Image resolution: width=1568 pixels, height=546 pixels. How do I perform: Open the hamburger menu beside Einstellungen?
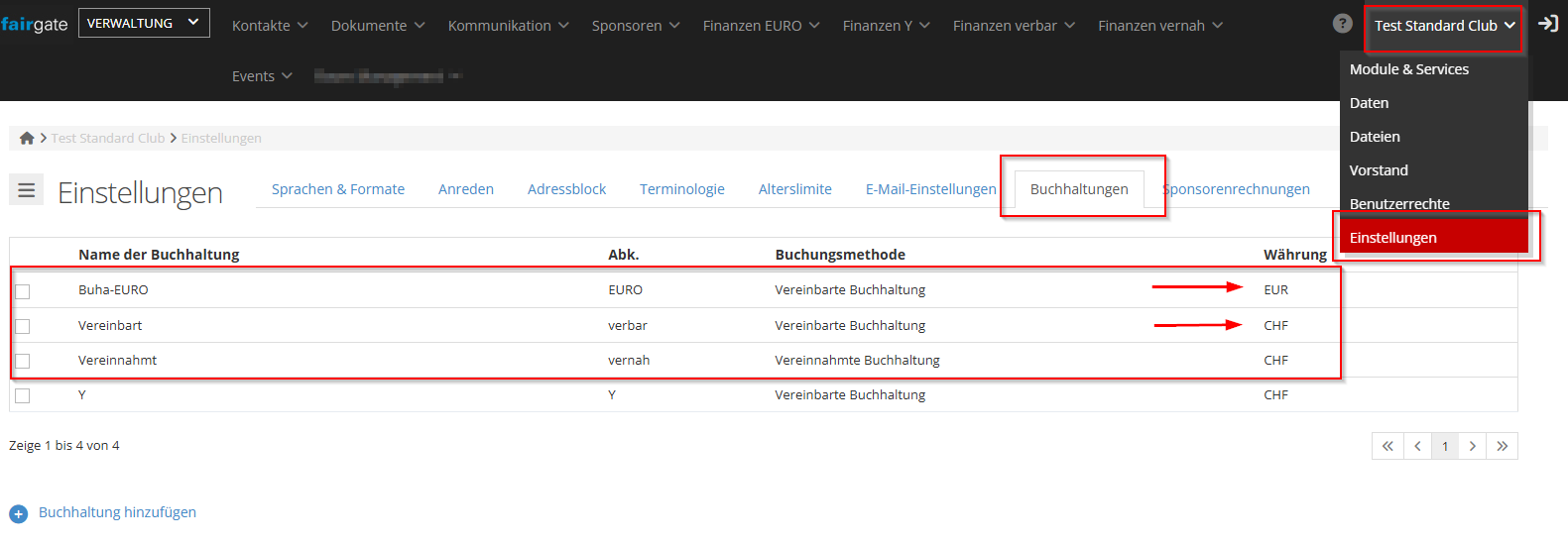27,190
